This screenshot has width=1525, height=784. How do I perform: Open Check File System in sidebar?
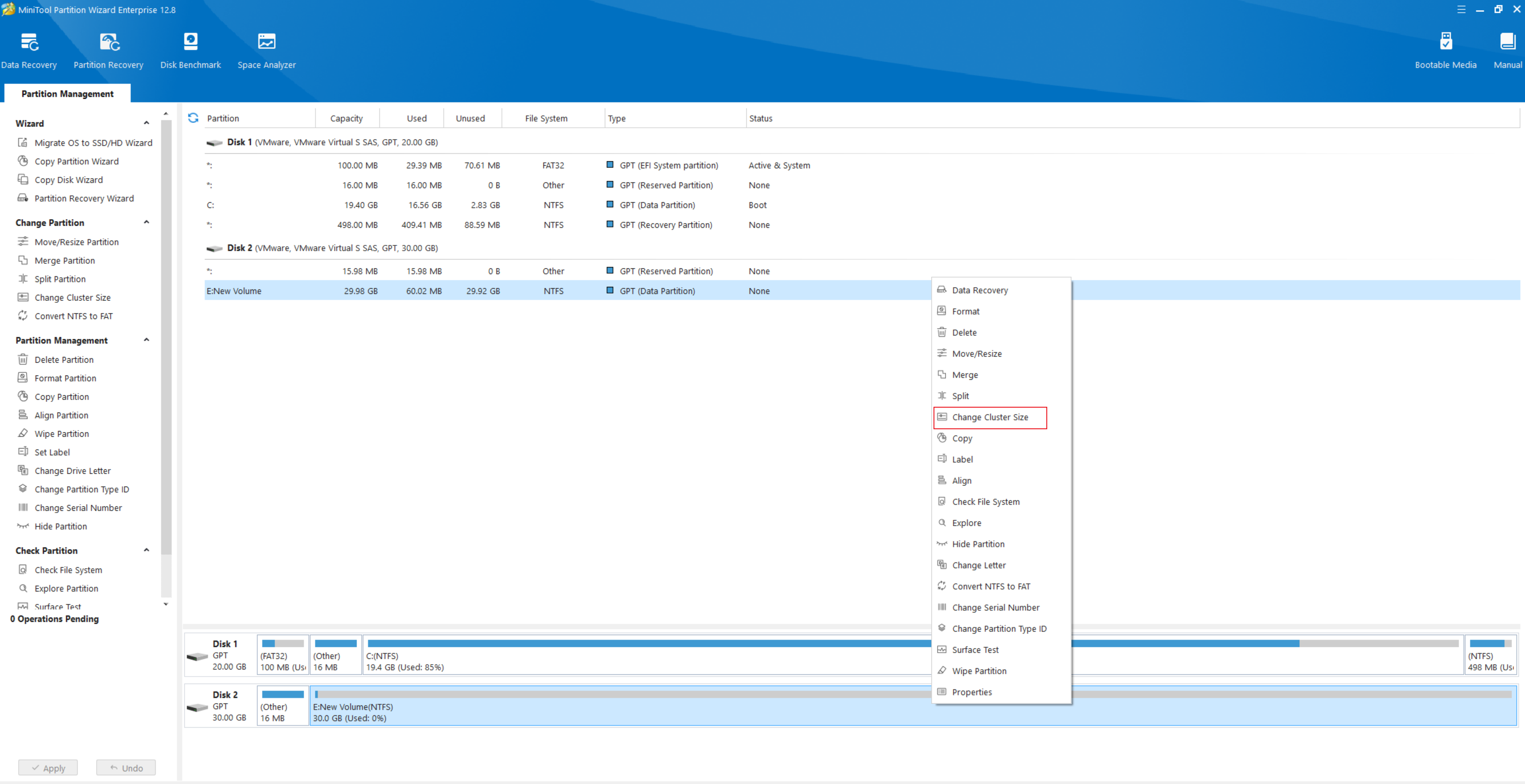[x=60, y=570]
